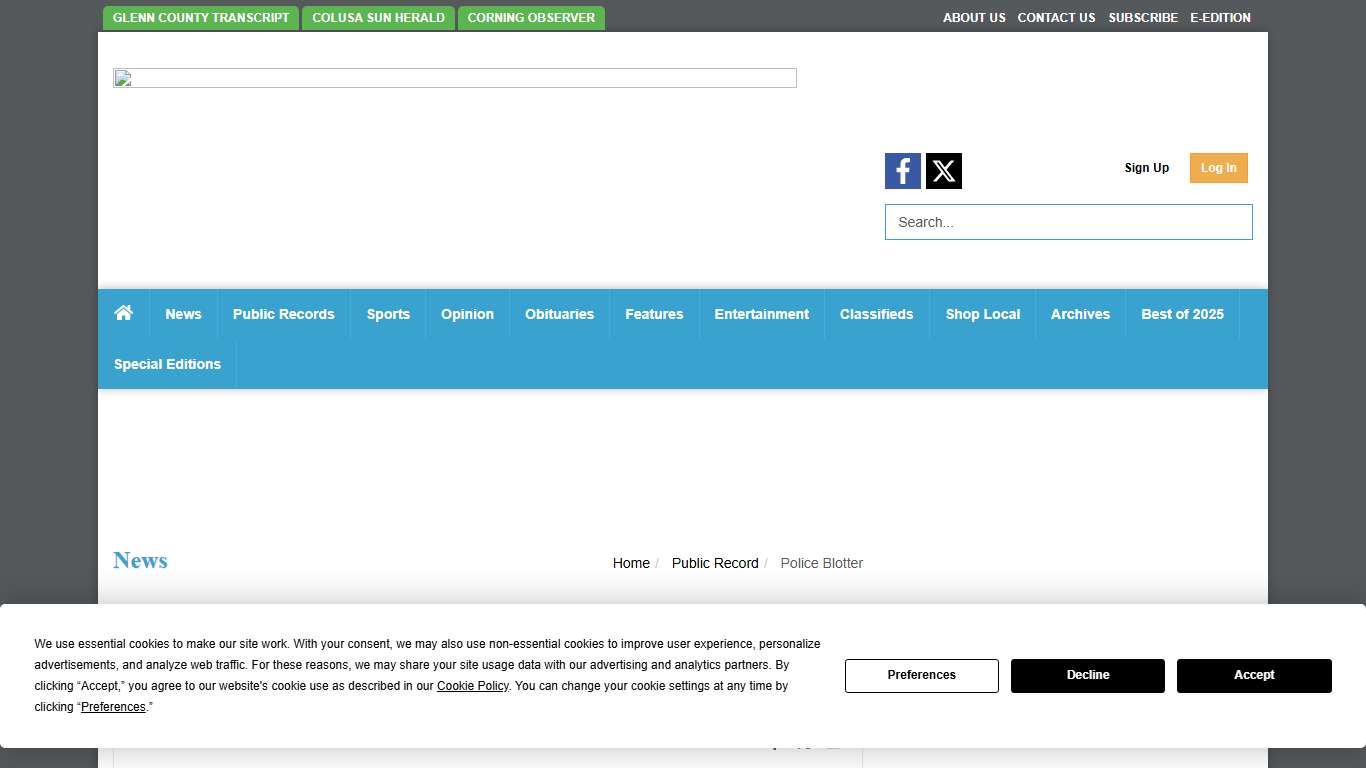Go to Special Editions section
The image size is (1366, 768).
(x=167, y=364)
